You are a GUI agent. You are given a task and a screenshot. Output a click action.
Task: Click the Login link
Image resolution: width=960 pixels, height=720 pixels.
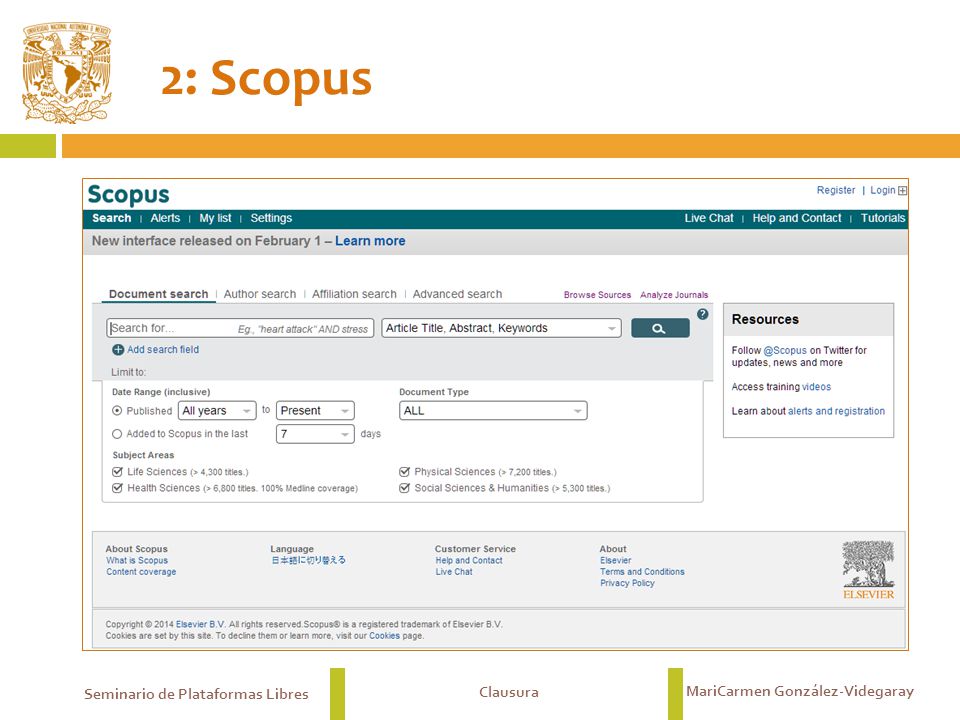pos(883,190)
